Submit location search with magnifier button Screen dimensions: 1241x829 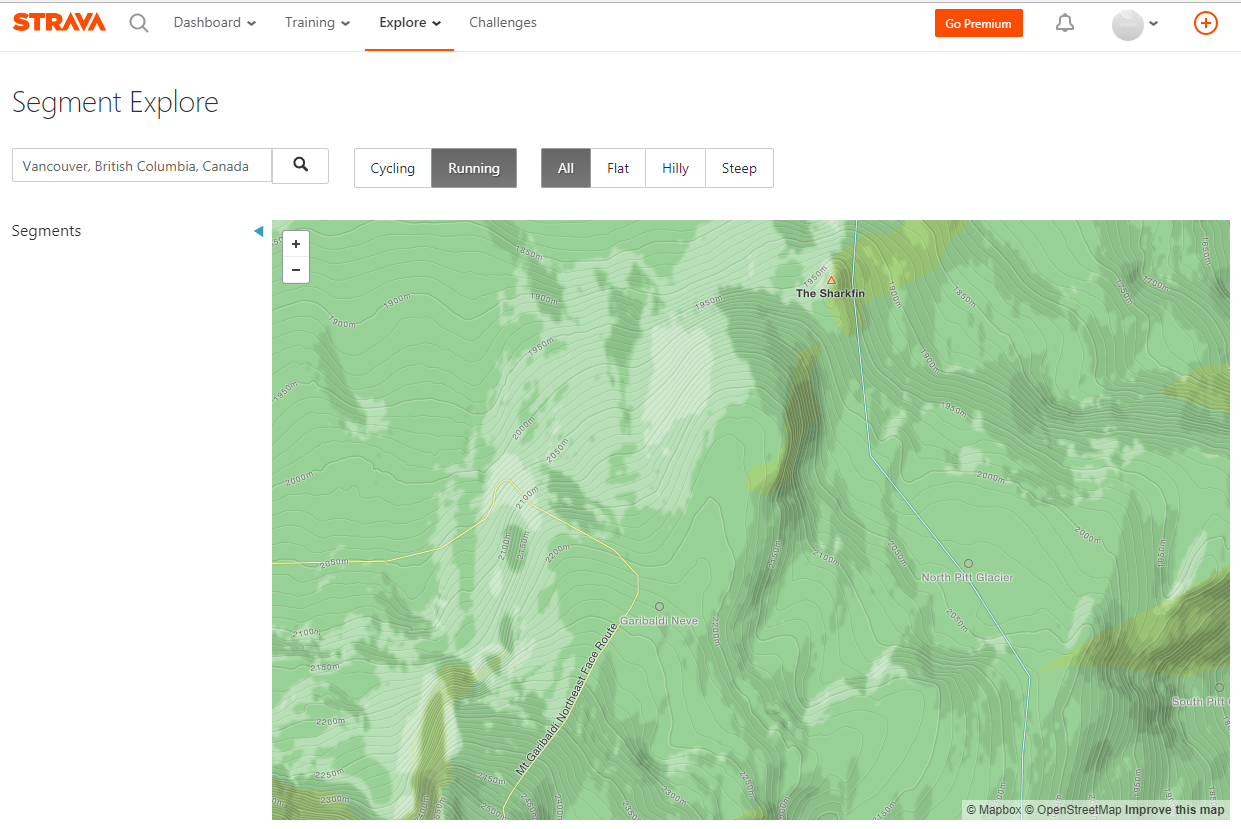300,165
